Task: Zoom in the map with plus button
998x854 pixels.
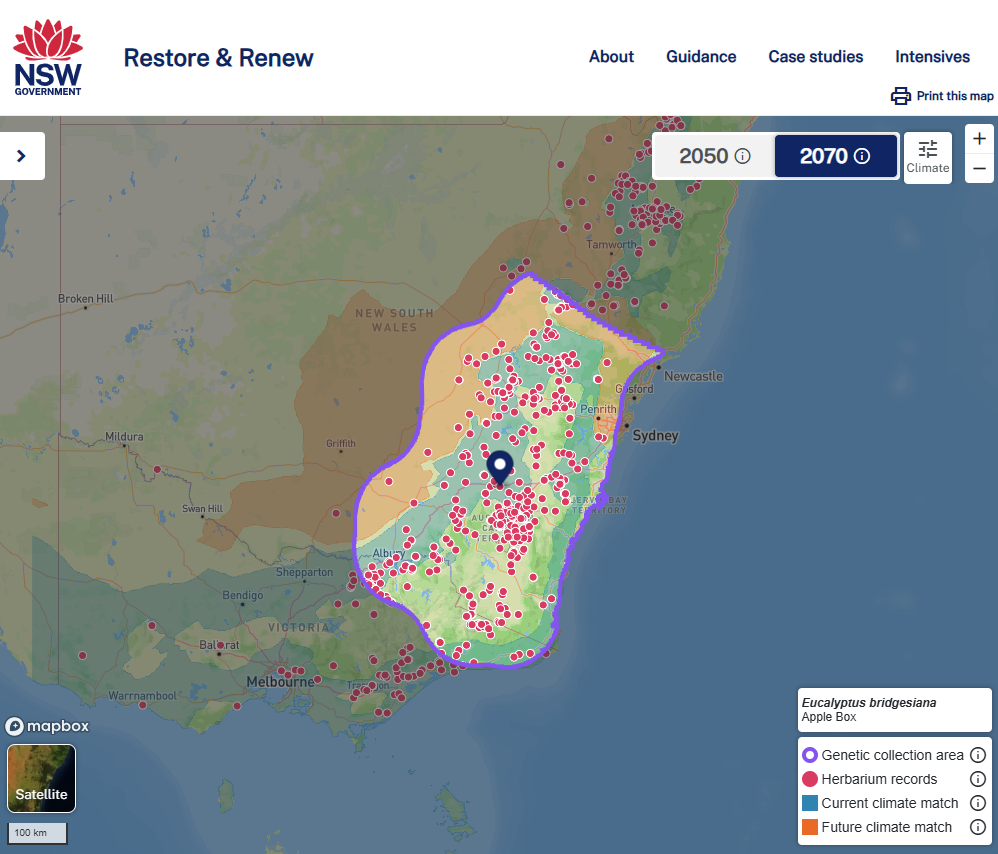Action: (979, 139)
